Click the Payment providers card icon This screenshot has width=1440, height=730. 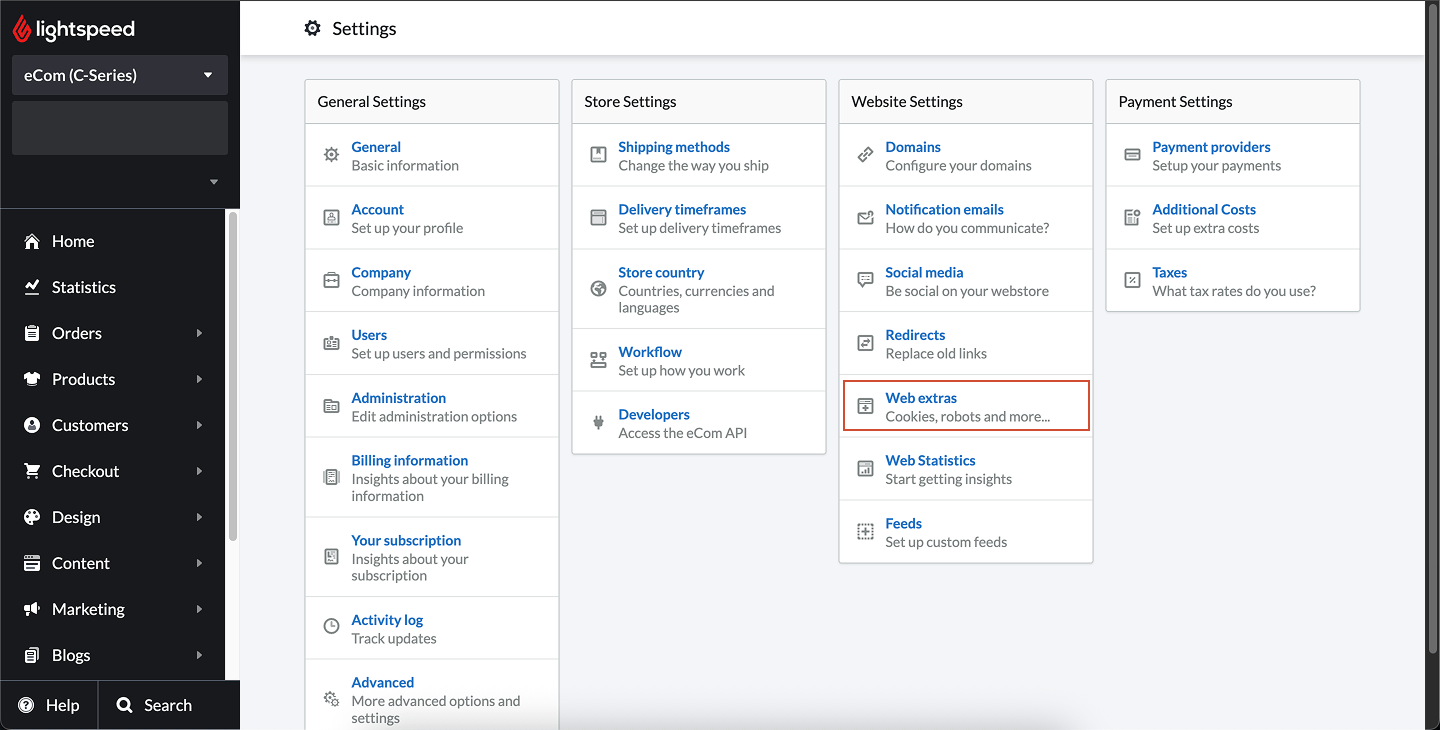point(1132,155)
